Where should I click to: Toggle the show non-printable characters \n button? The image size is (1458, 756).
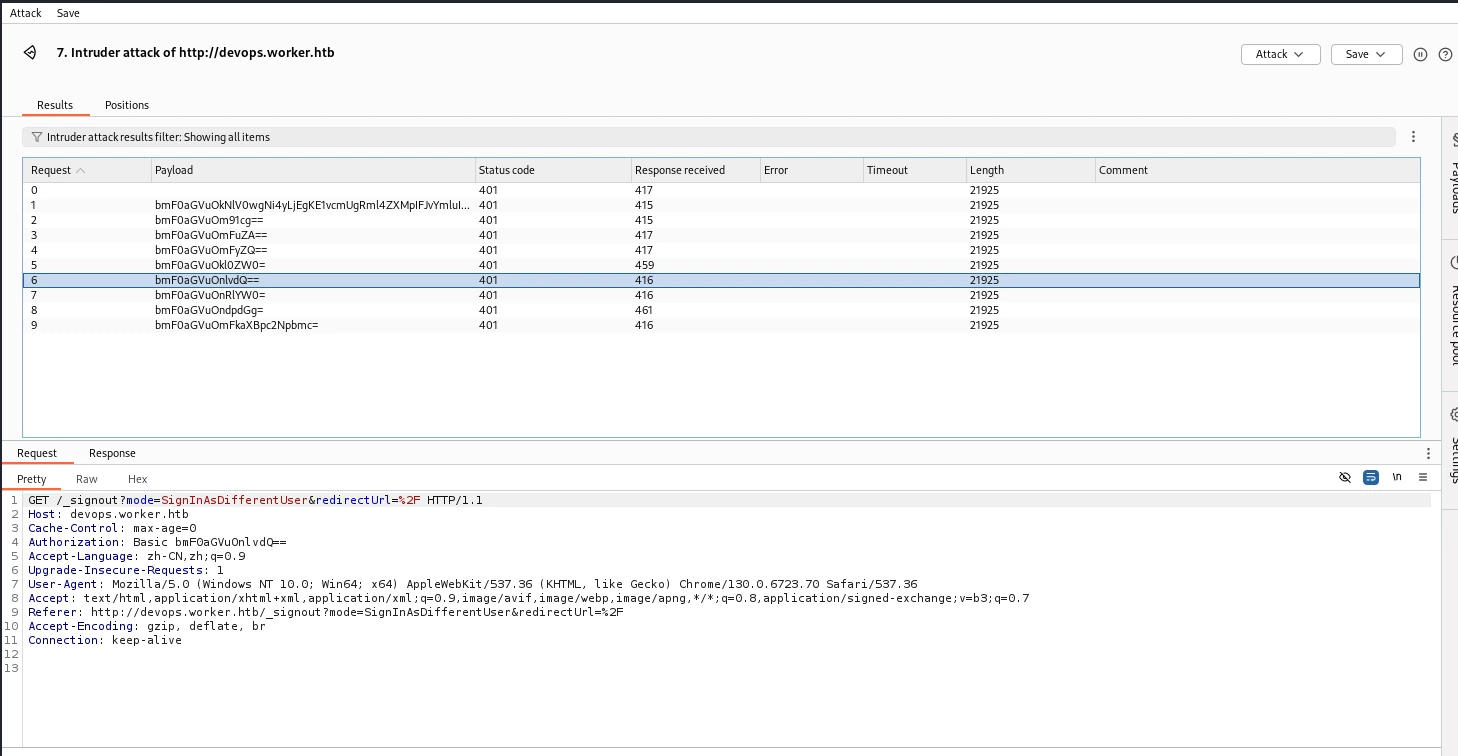click(1397, 478)
